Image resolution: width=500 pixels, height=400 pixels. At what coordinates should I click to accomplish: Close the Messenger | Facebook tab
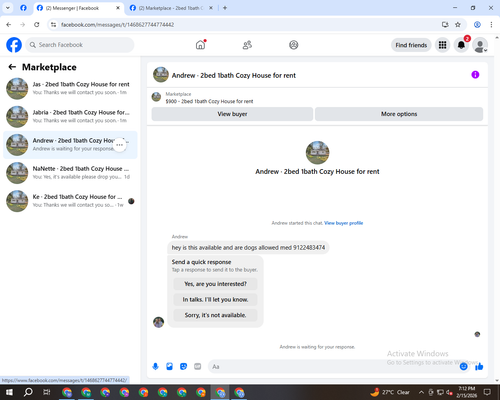(x=118, y=8)
